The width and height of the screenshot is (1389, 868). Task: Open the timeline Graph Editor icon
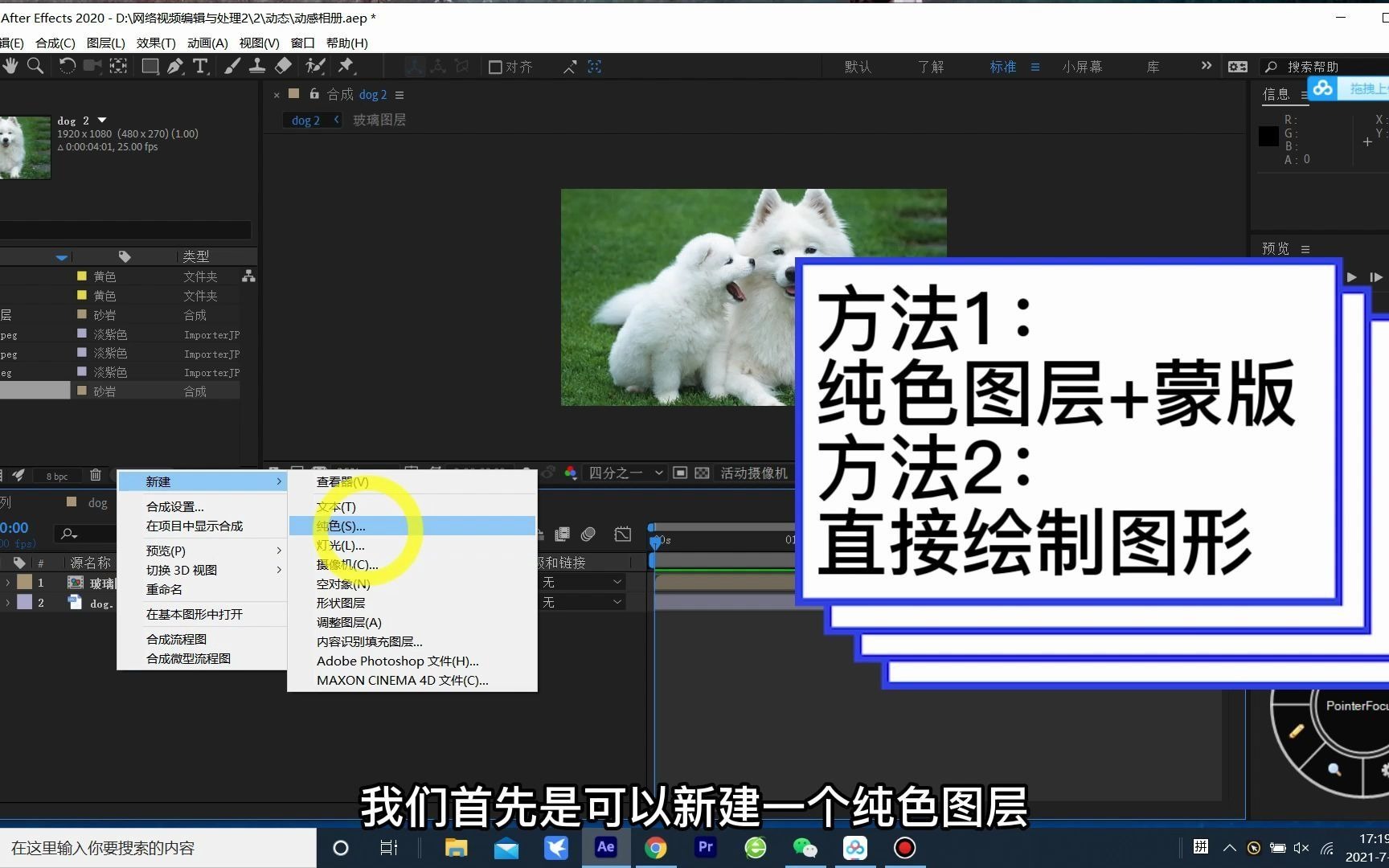click(623, 534)
